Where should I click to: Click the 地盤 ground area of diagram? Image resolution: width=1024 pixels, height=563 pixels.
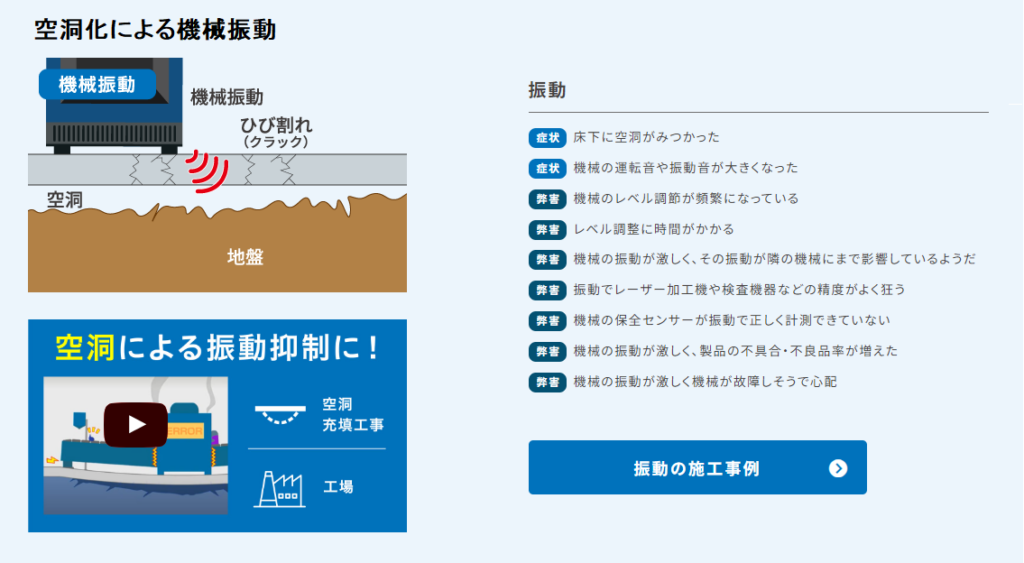(244, 257)
